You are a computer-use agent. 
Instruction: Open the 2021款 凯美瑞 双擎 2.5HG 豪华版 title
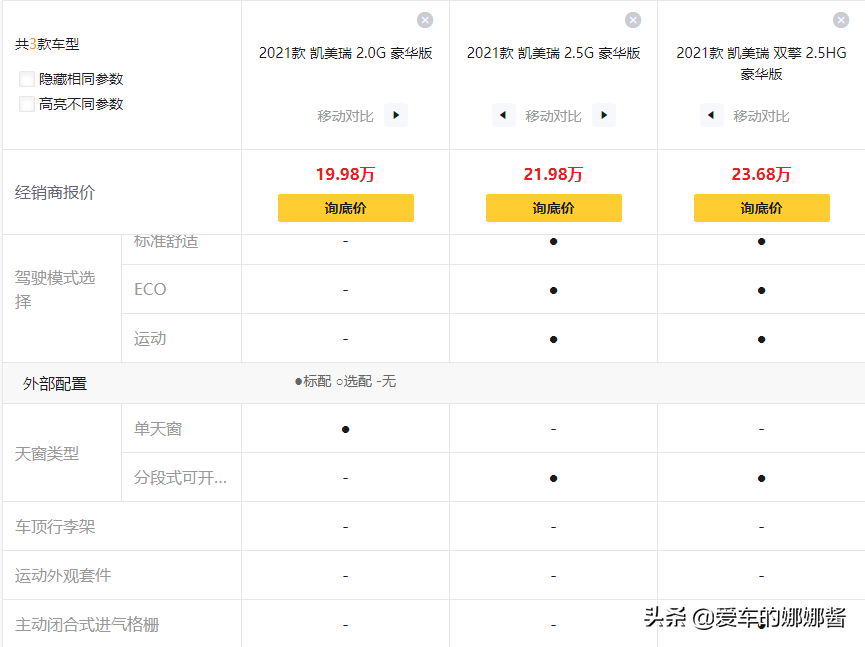pos(761,63)
